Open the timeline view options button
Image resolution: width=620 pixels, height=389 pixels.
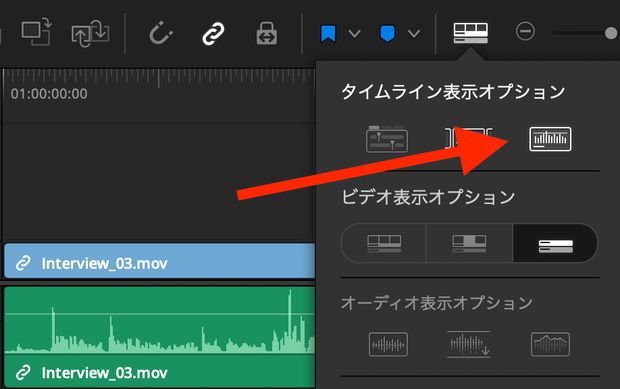pyautogui.click(x=471, y=33)
